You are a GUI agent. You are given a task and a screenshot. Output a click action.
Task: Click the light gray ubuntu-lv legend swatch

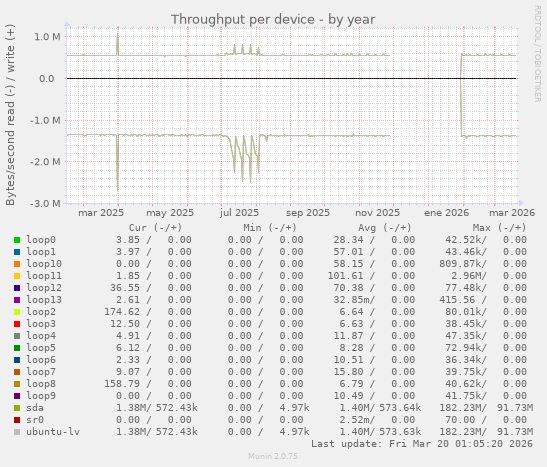tap(17, 432)
